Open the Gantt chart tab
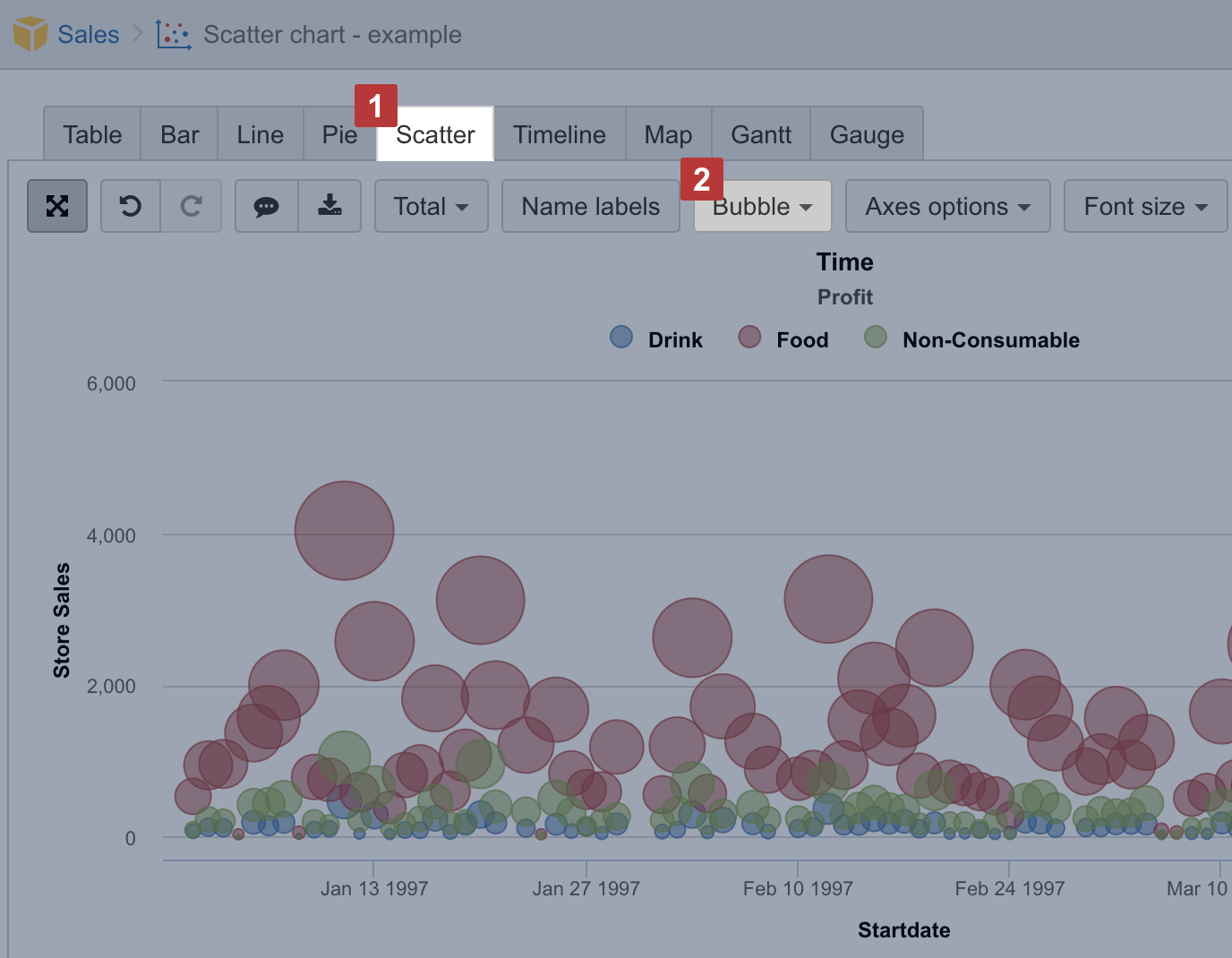The image size is (1232, 958). 760,133
